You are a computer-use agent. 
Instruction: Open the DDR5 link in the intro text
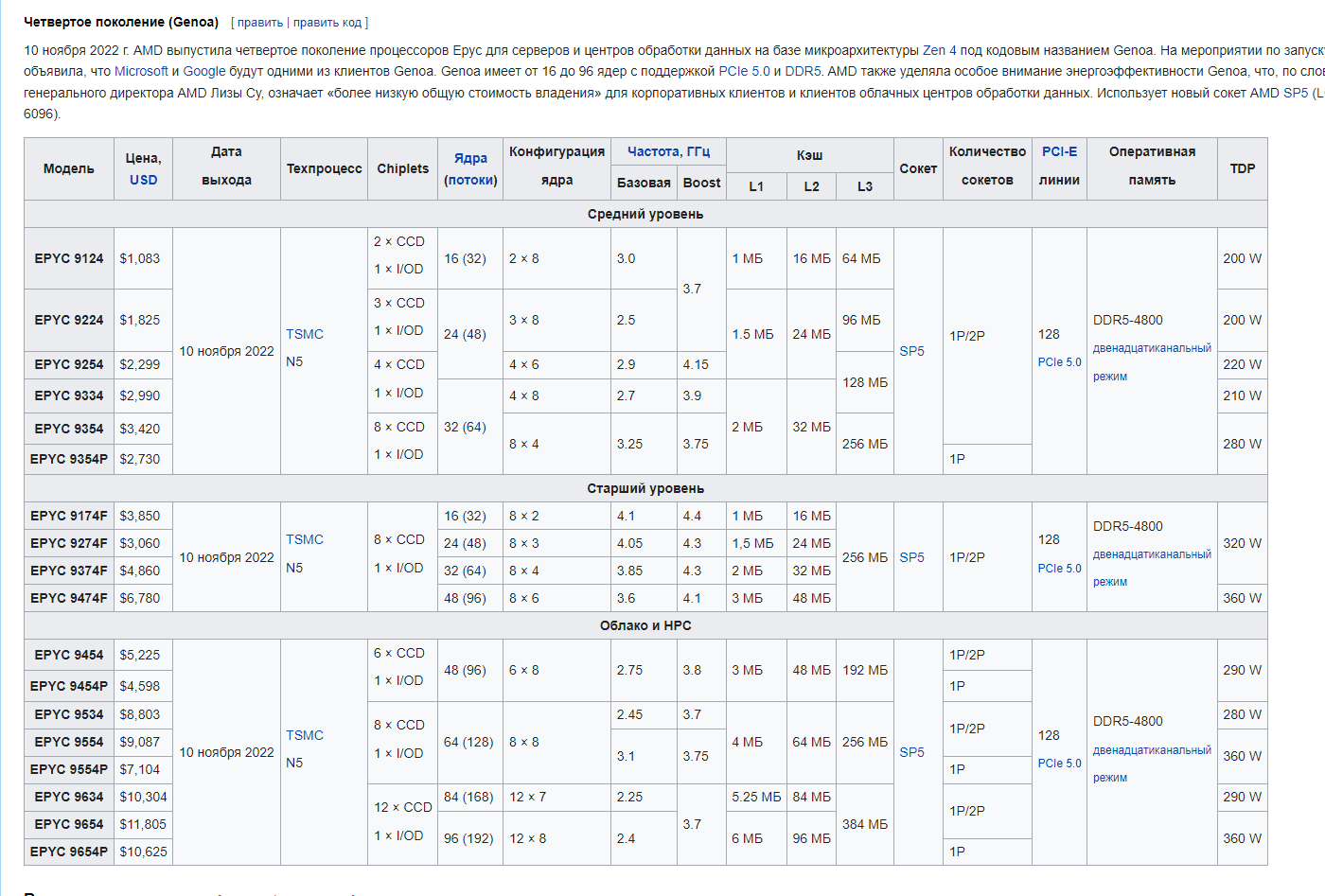tap(803, 71)
